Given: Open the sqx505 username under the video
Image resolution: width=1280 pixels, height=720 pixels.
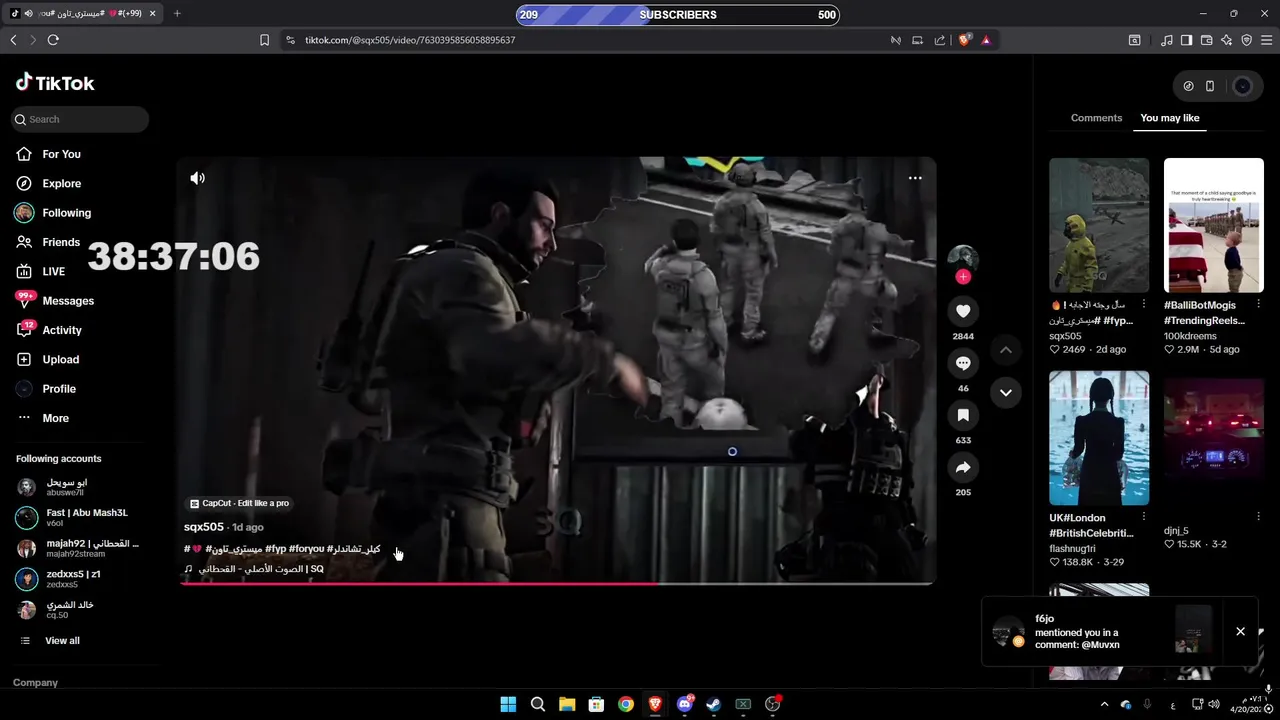Looking at the screenshot, I should 204,527.
